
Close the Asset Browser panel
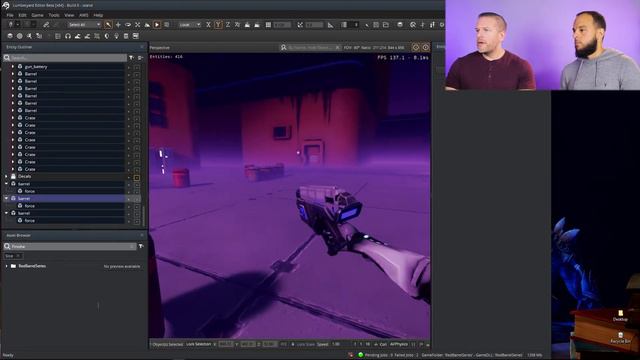[x=142, y=236]
